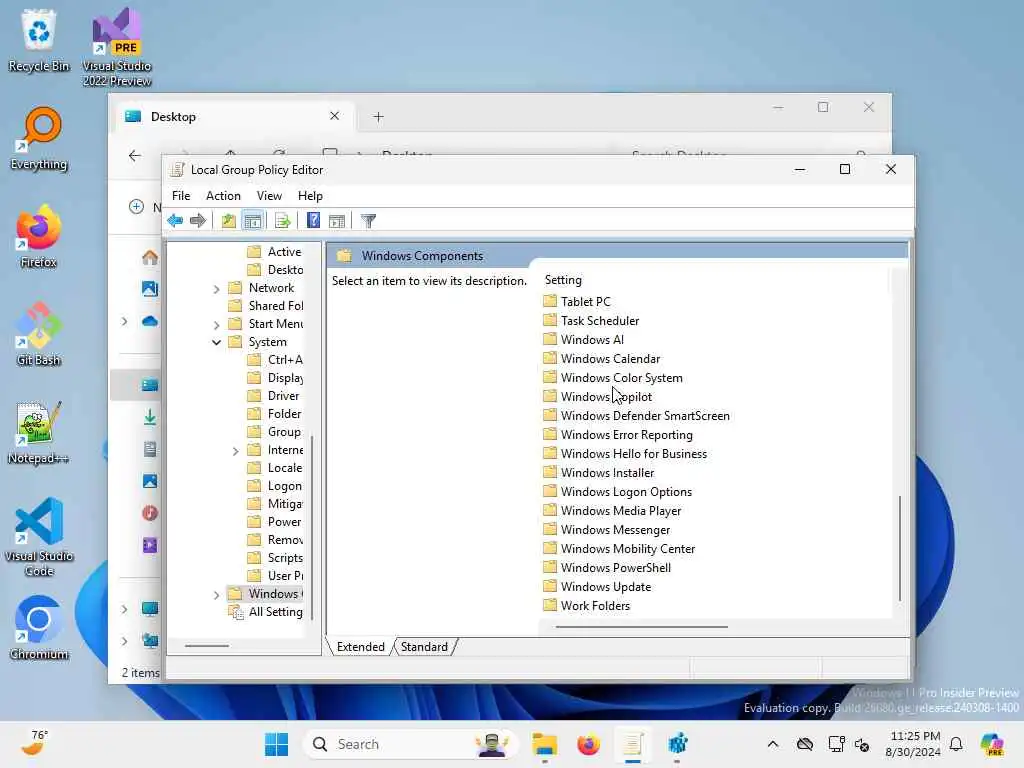Viewport: 1024px width, 768px height.
Task: Collapse the System tree node
Action: [216, 342]
